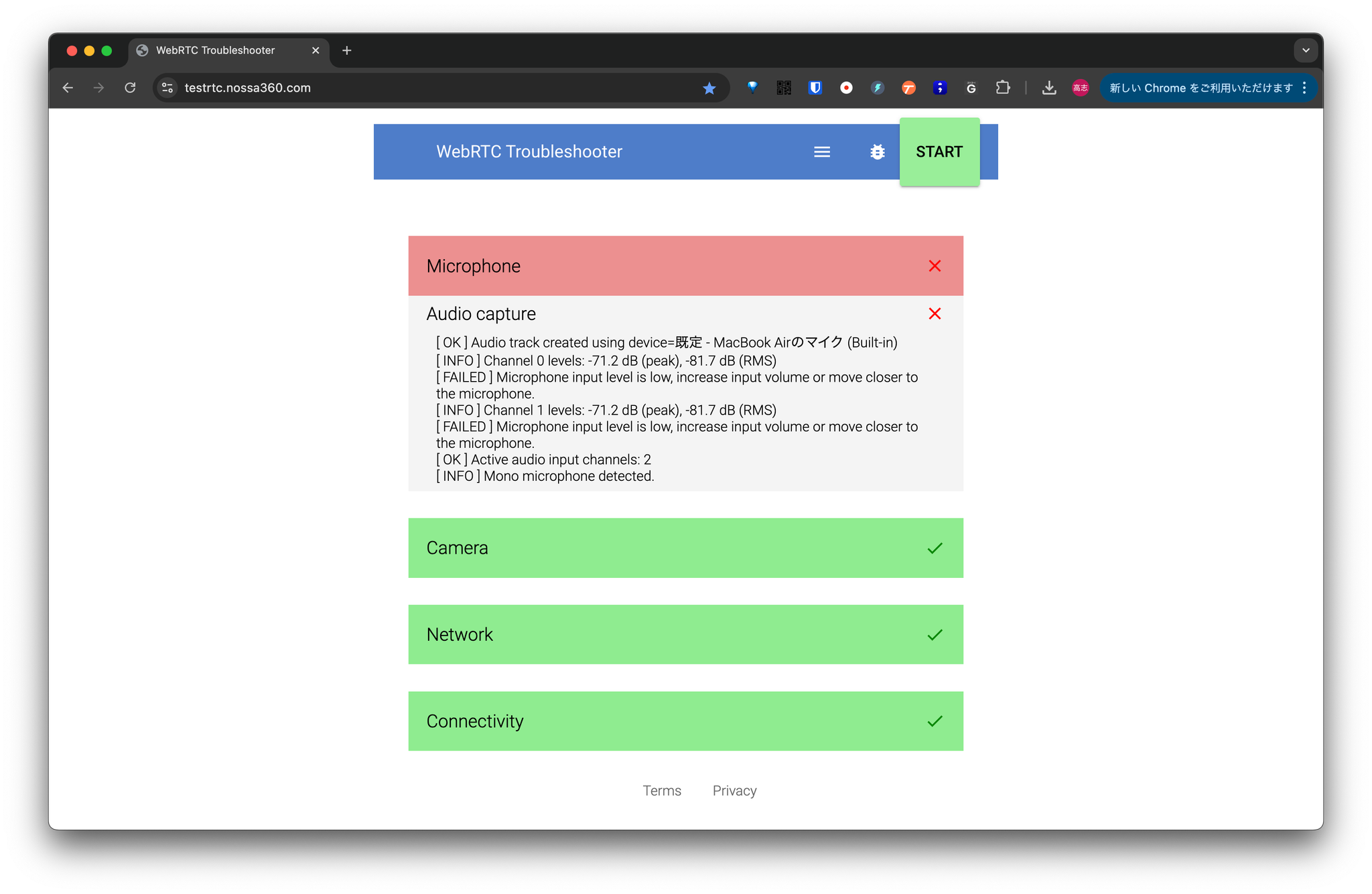
Task: Expand the Connectivity test section
Action: coord(685,721)
